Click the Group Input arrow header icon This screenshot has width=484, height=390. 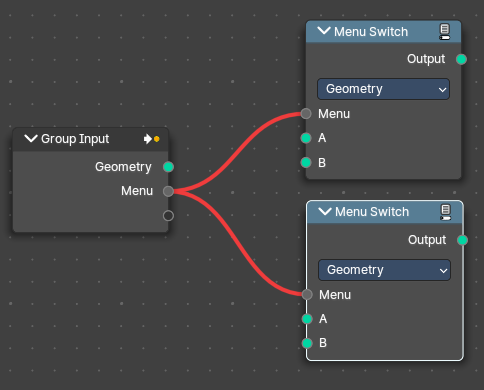pos(151,139)
